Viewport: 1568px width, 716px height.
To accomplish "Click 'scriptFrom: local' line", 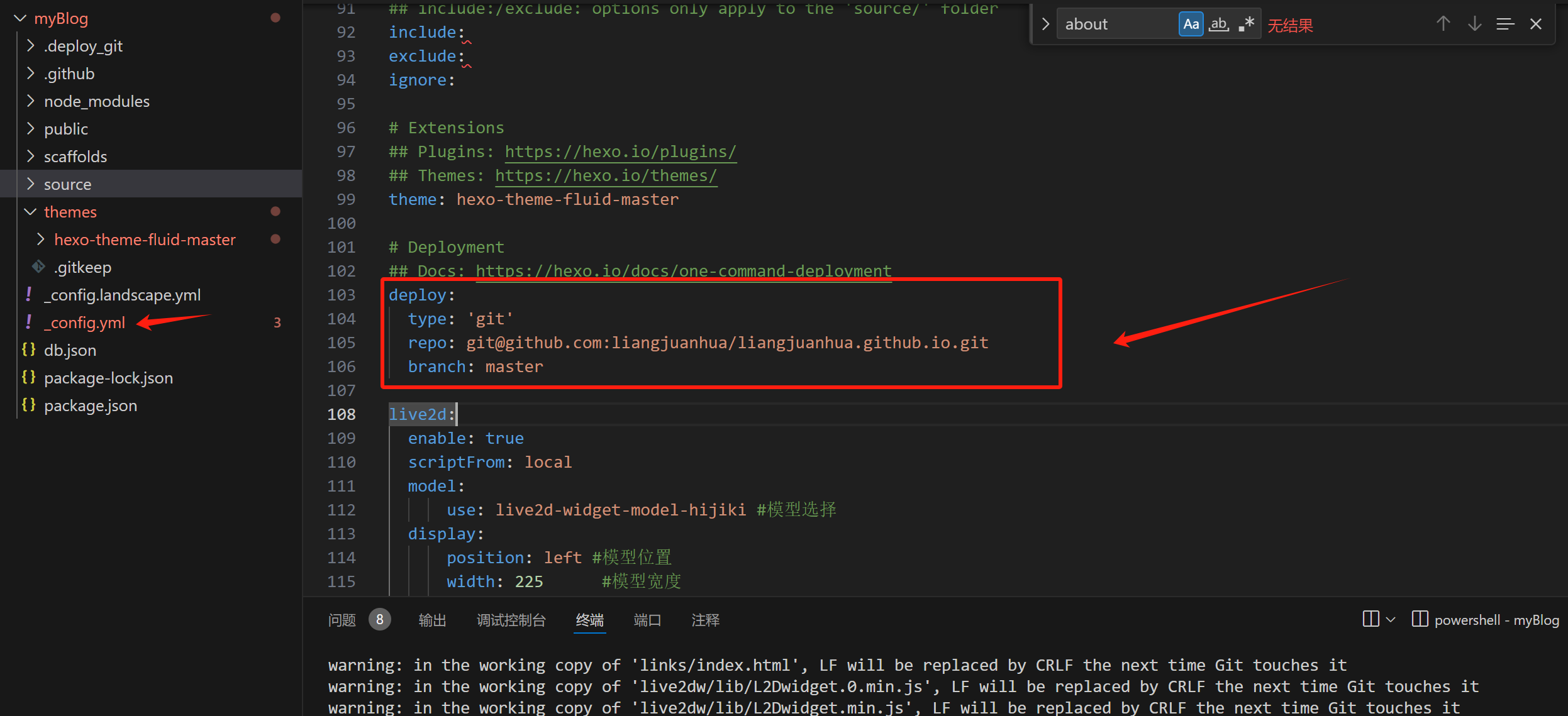I will tap(490, 463).
